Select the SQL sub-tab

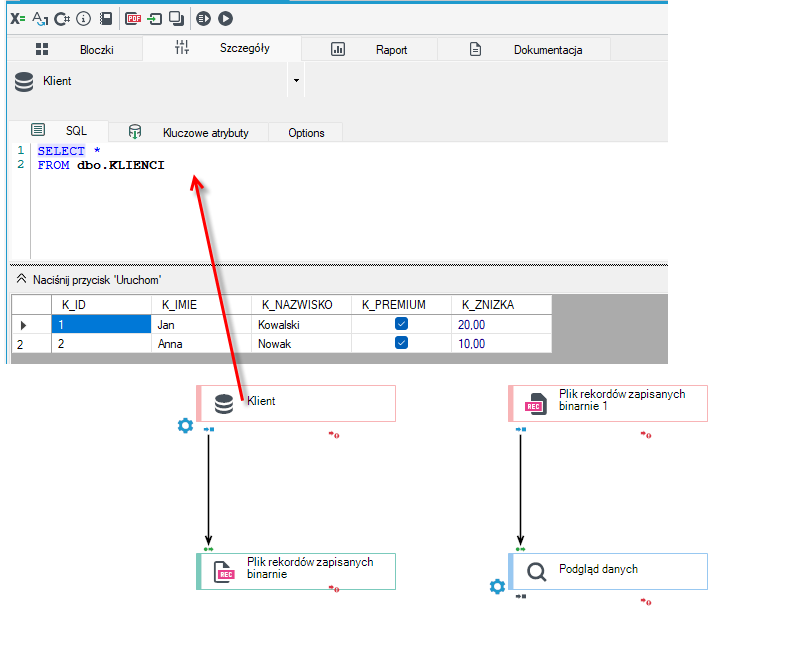click(59, 130)
